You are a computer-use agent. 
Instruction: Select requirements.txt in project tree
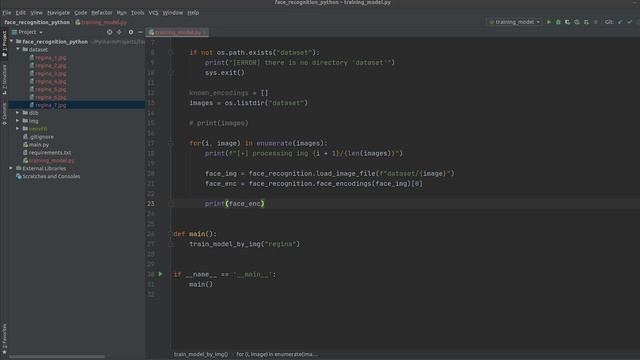click(x=47, y=153)
